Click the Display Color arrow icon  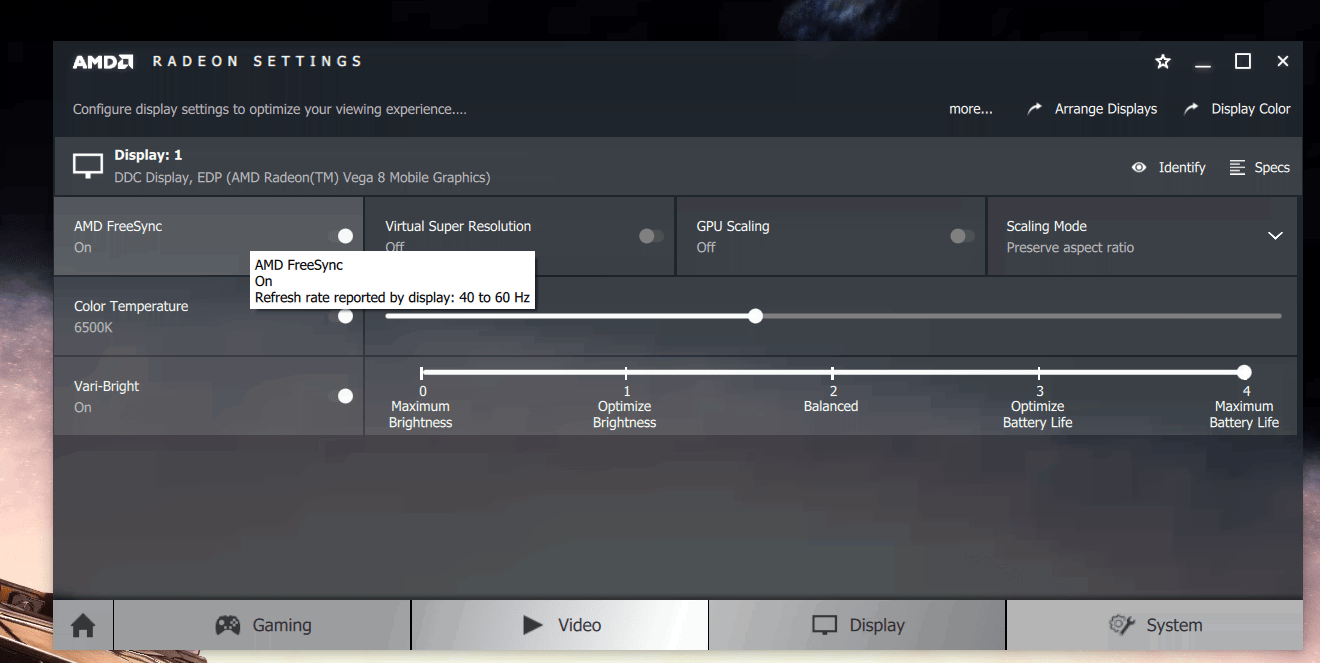click(x=1191, y=109)
